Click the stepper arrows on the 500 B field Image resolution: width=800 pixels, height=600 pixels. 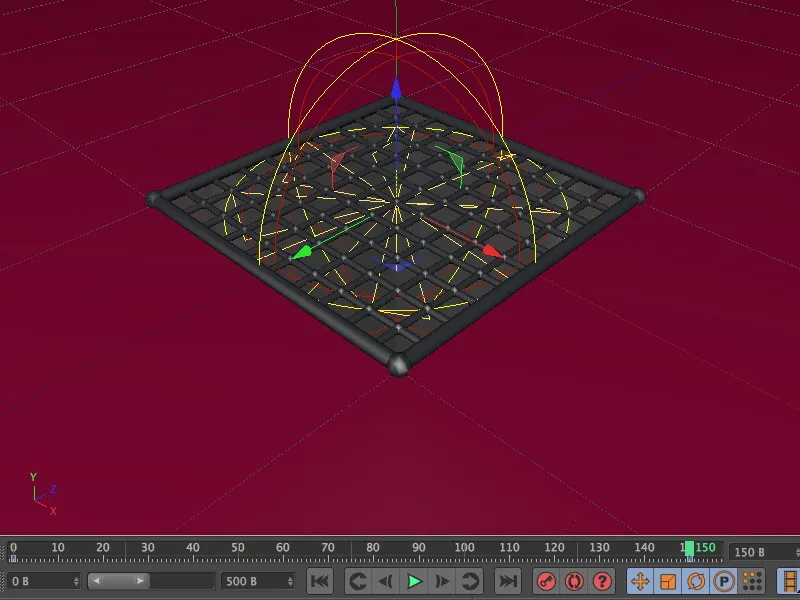point(290,581)
